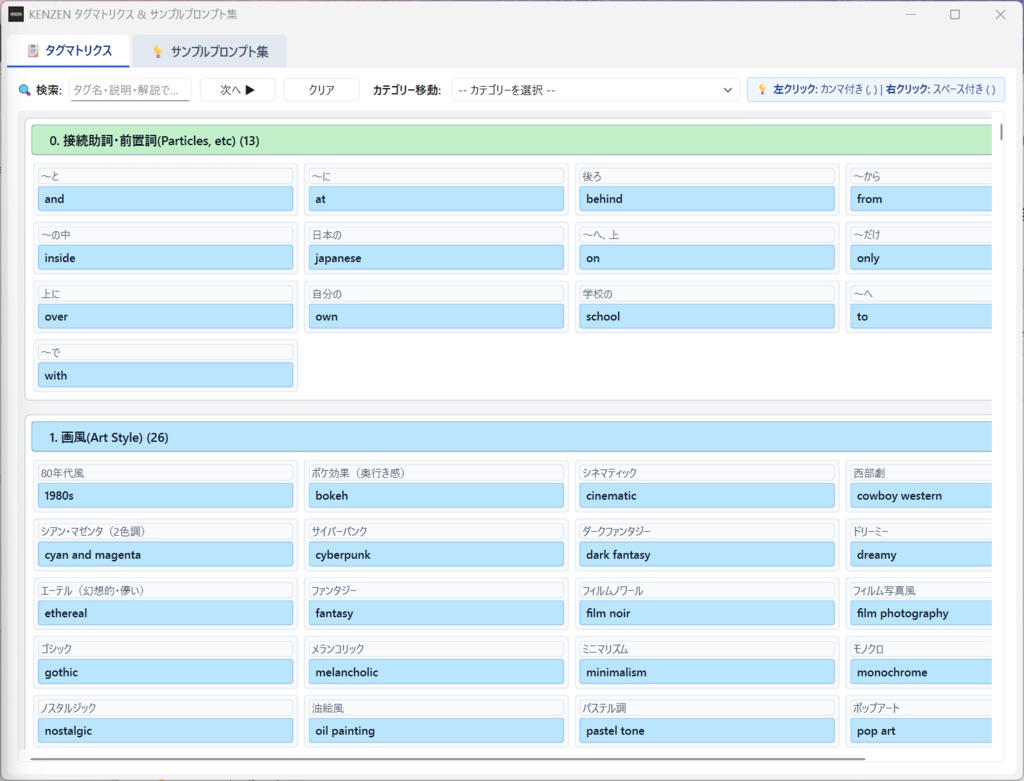This screenshot has width=1024, height=781.
Task: Click the 'oil painting' tag
Action: (436, 730)
